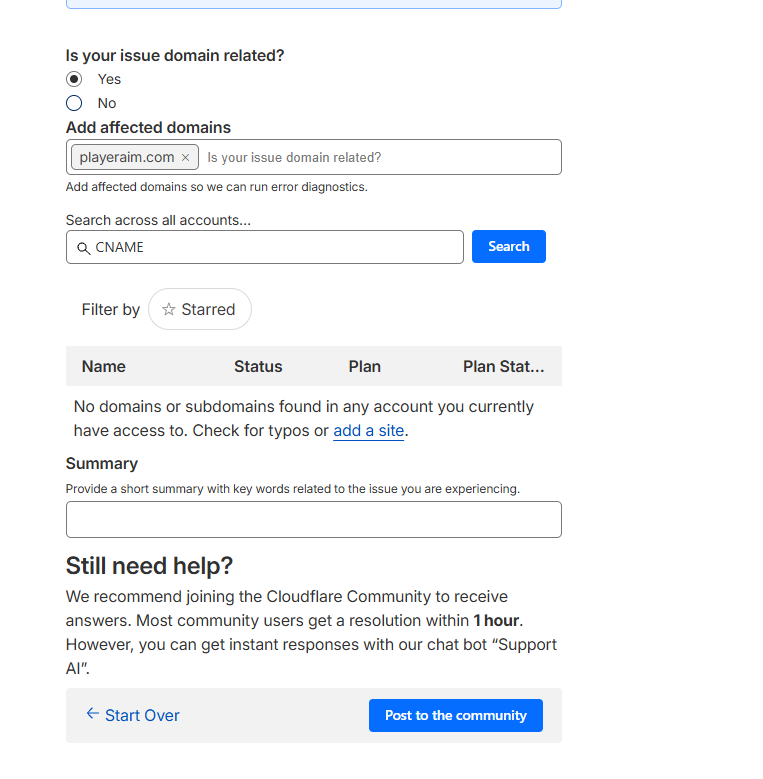Viewport: 763px width, 779px height.
Task: Click into the Summary text field
Action: [313, 520]
